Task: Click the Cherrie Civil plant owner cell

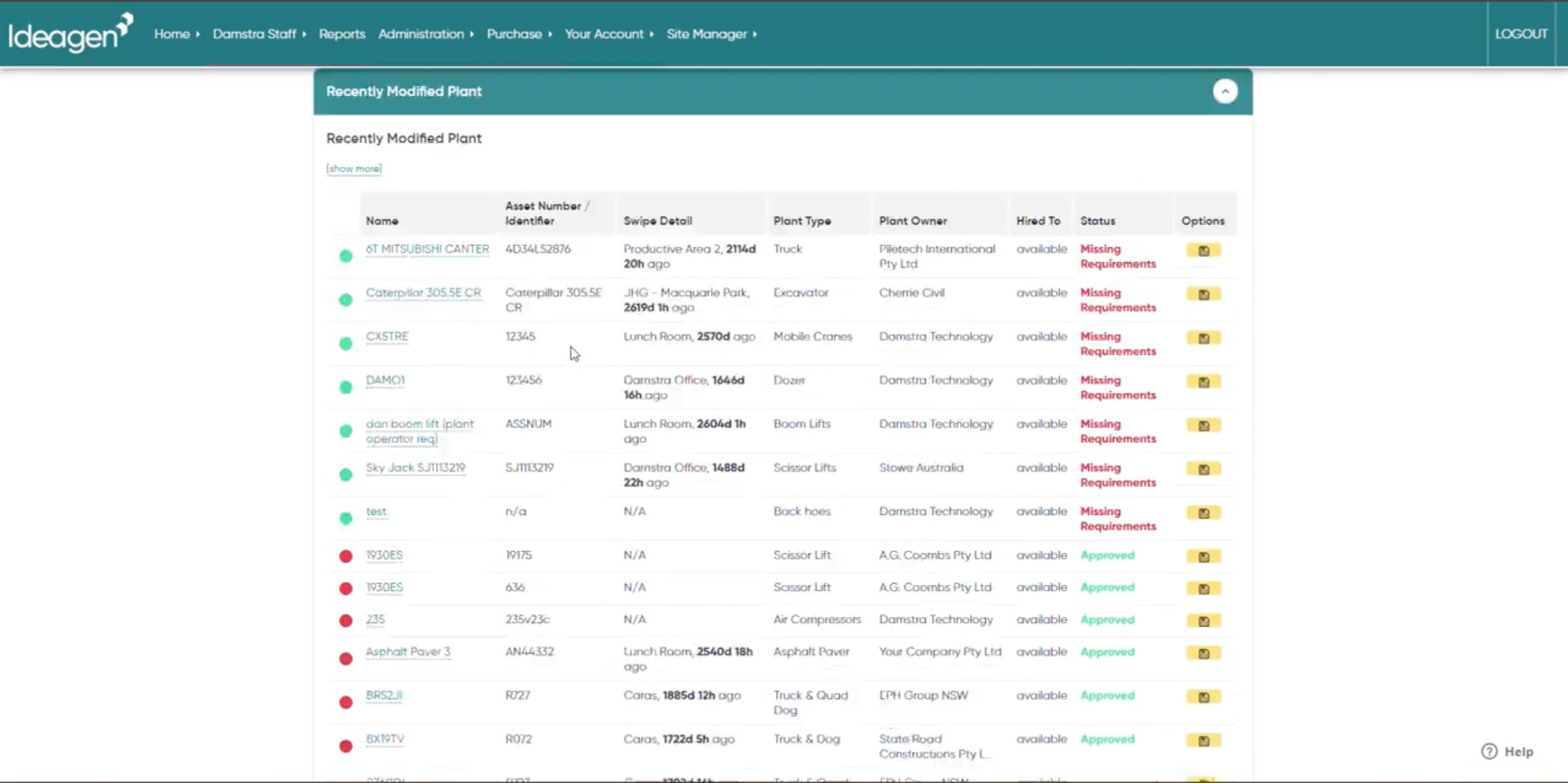Action: tap(911, 293)
